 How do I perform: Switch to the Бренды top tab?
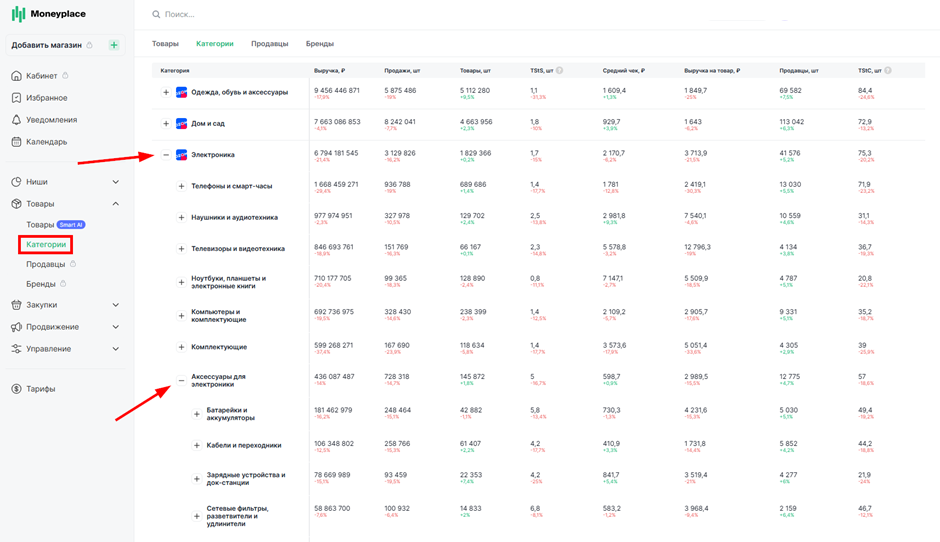[320, 44]
